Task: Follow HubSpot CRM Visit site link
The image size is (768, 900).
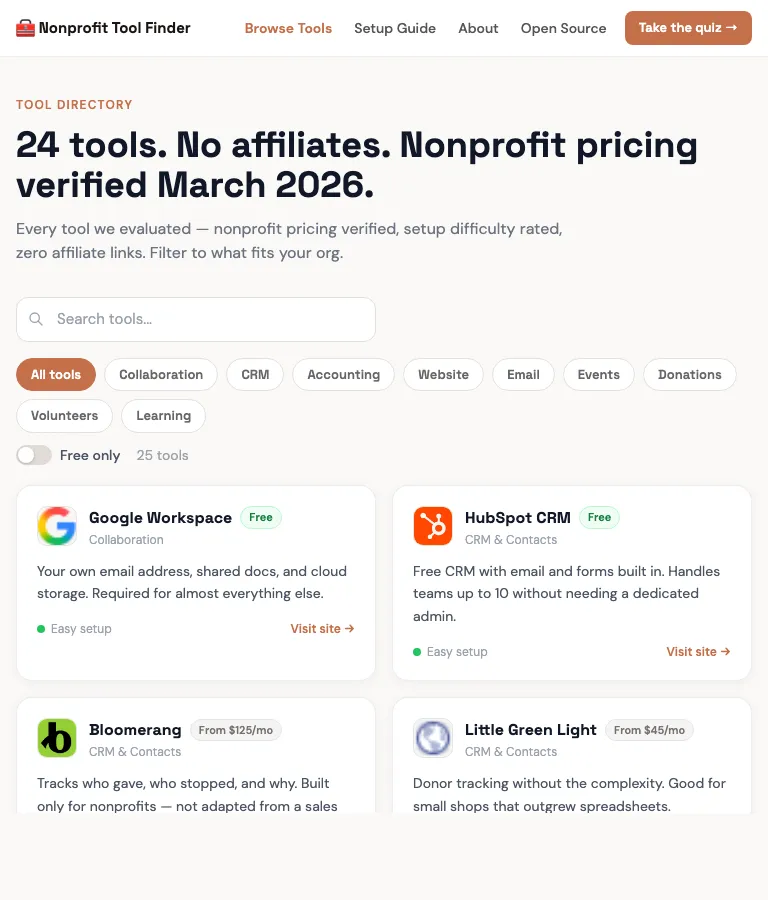Action: pos(698,651)
